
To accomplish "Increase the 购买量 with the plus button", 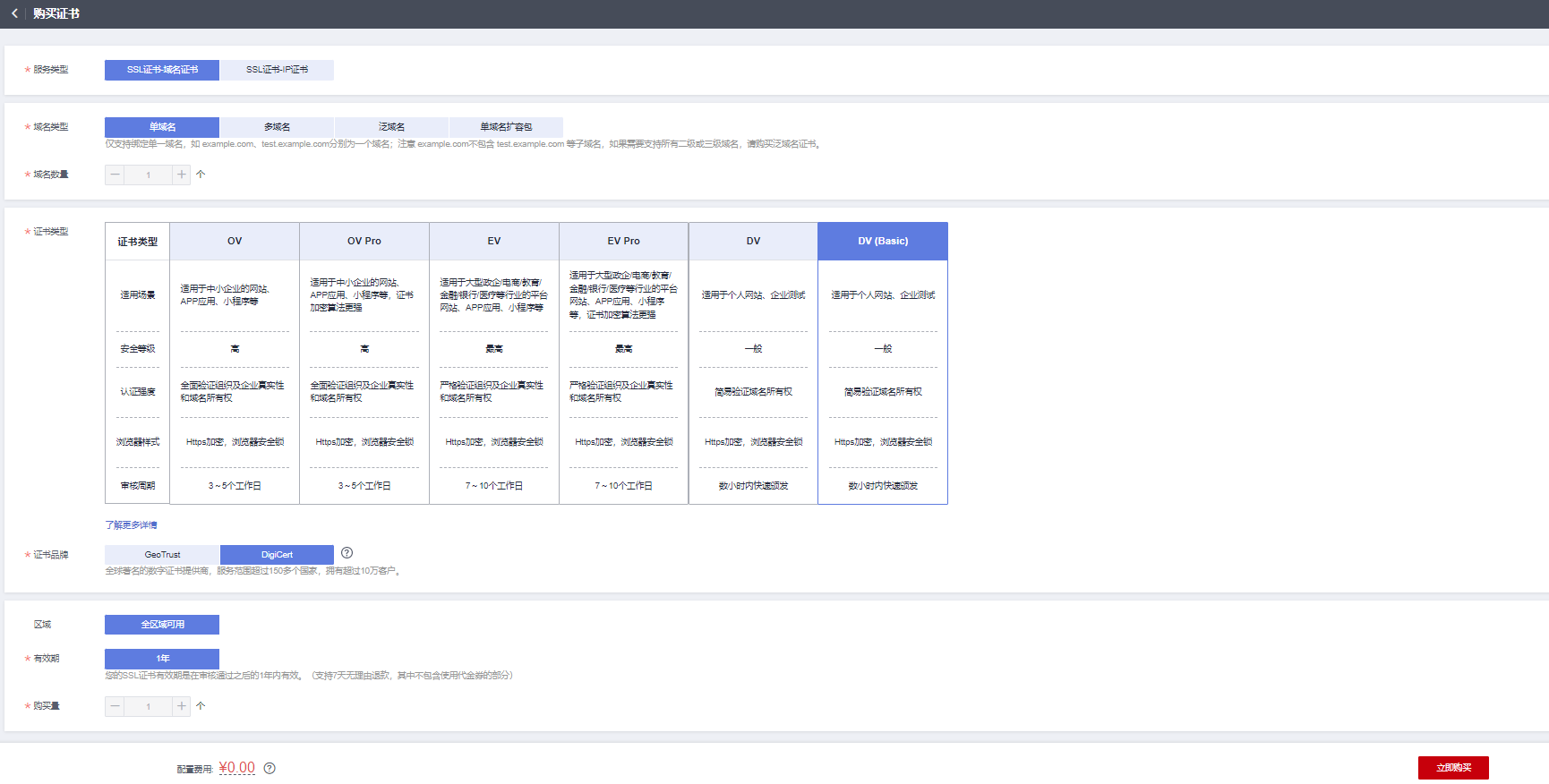I will click(x=181, y=706).
